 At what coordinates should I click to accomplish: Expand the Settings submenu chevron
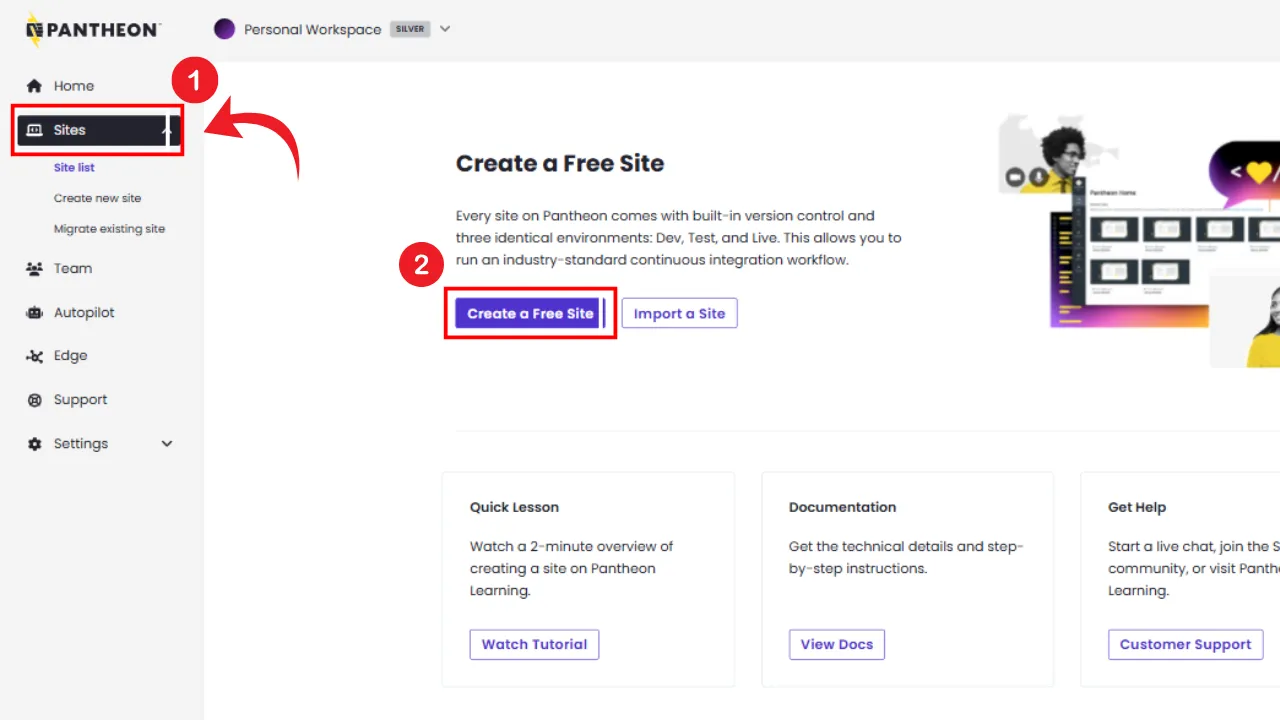[x=167, y=444]
